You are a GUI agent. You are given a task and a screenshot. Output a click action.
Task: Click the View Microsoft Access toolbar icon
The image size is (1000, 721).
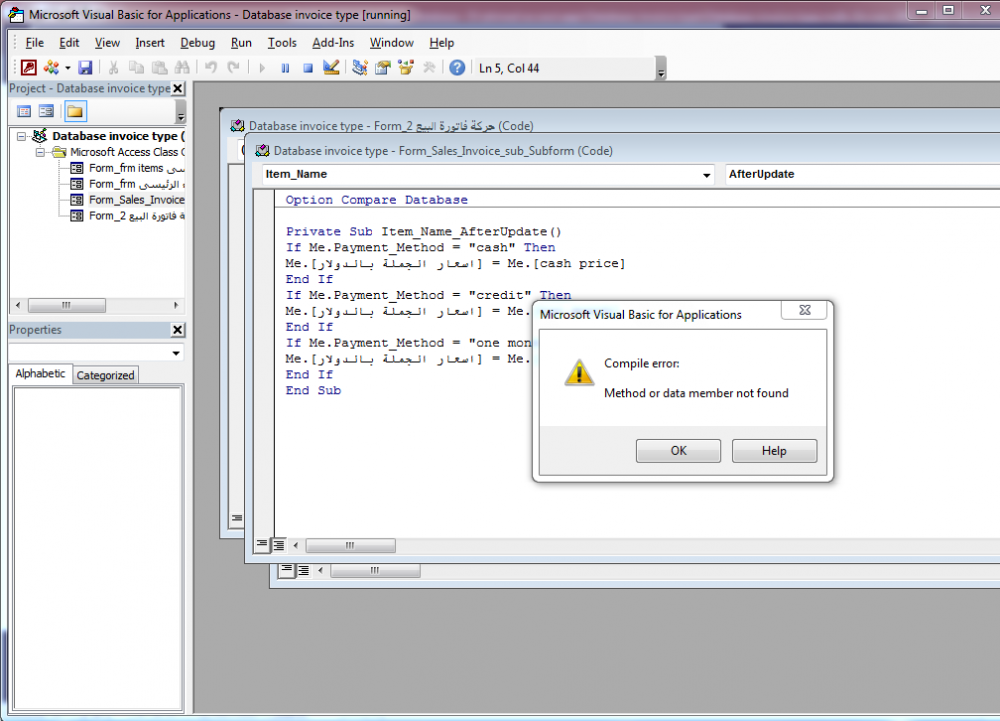(x=29, y=68)
